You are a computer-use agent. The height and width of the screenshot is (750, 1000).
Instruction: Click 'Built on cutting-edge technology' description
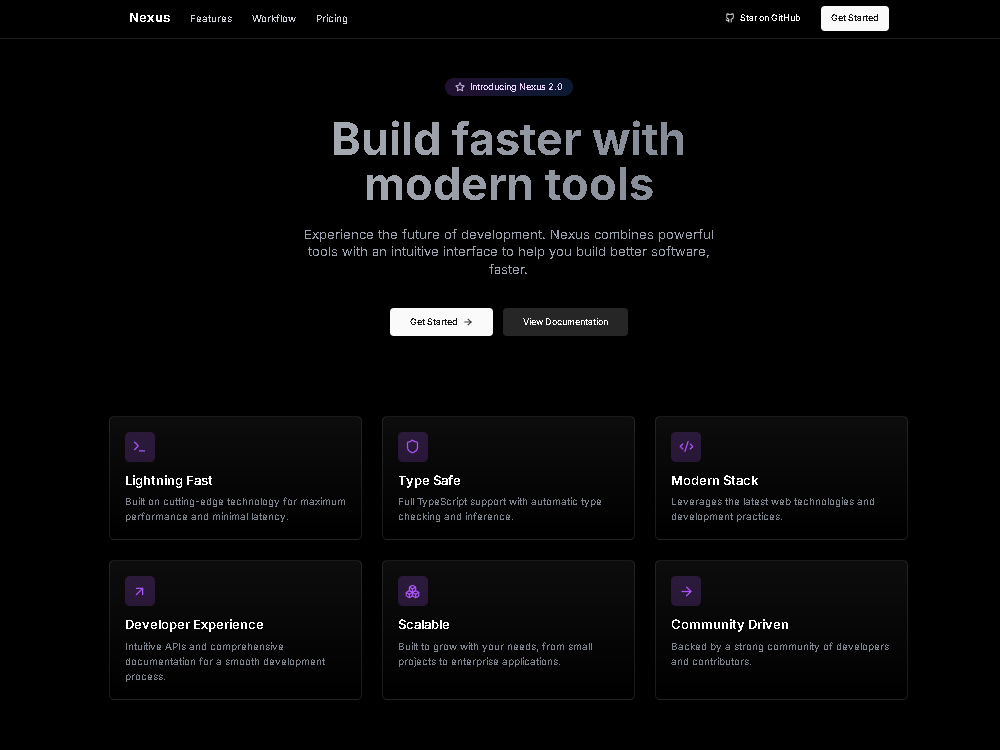coord(235,509)
